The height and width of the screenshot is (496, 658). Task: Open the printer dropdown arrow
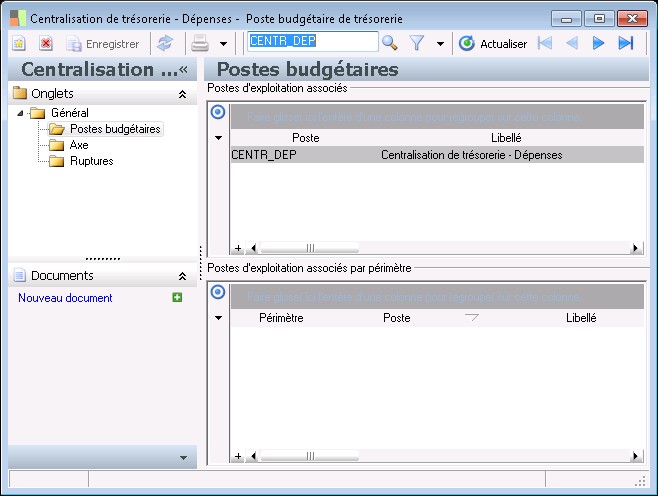coord(224,44)
